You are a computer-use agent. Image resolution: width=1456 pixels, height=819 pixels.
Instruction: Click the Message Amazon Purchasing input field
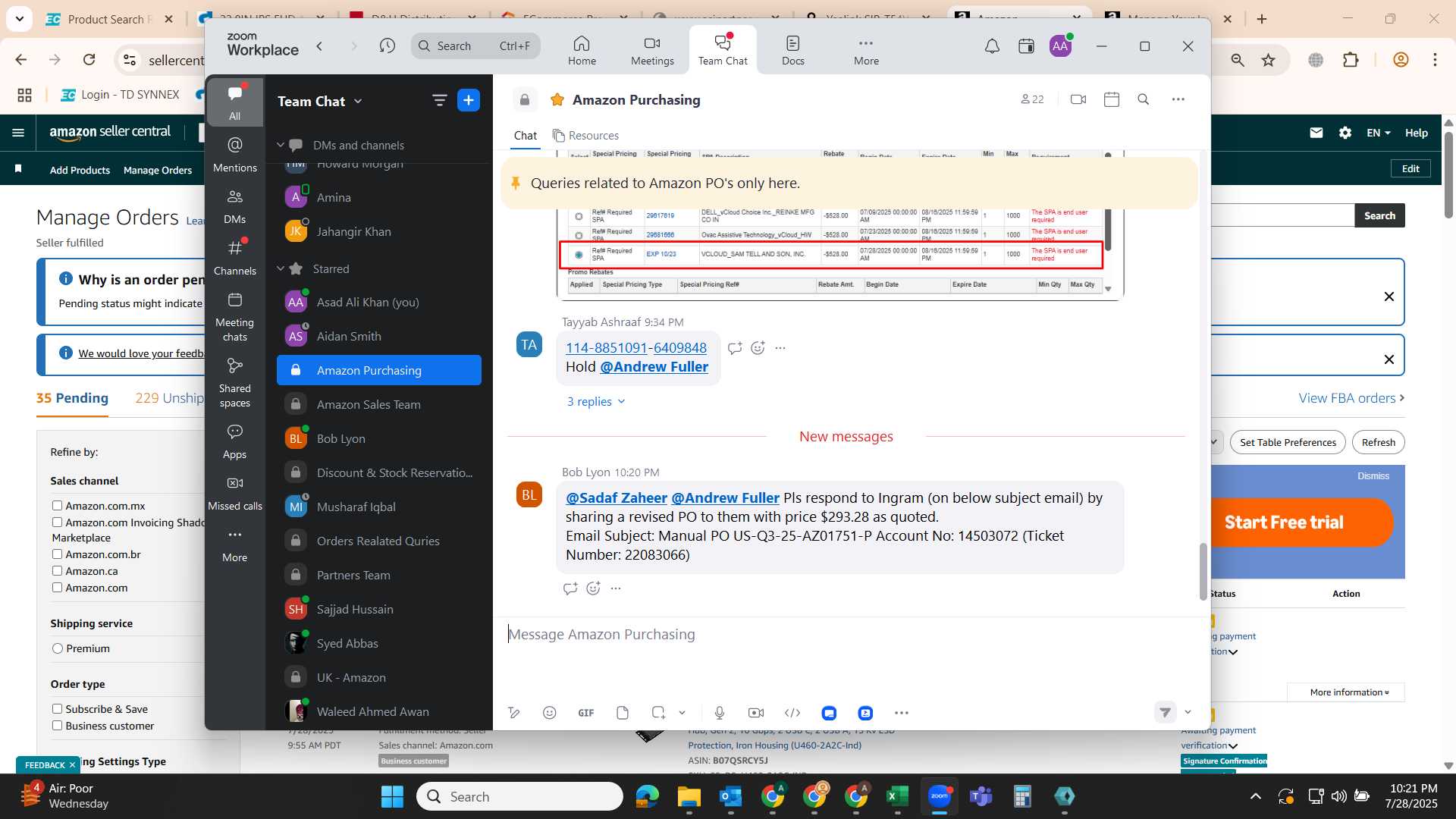(x=849, y=634)
